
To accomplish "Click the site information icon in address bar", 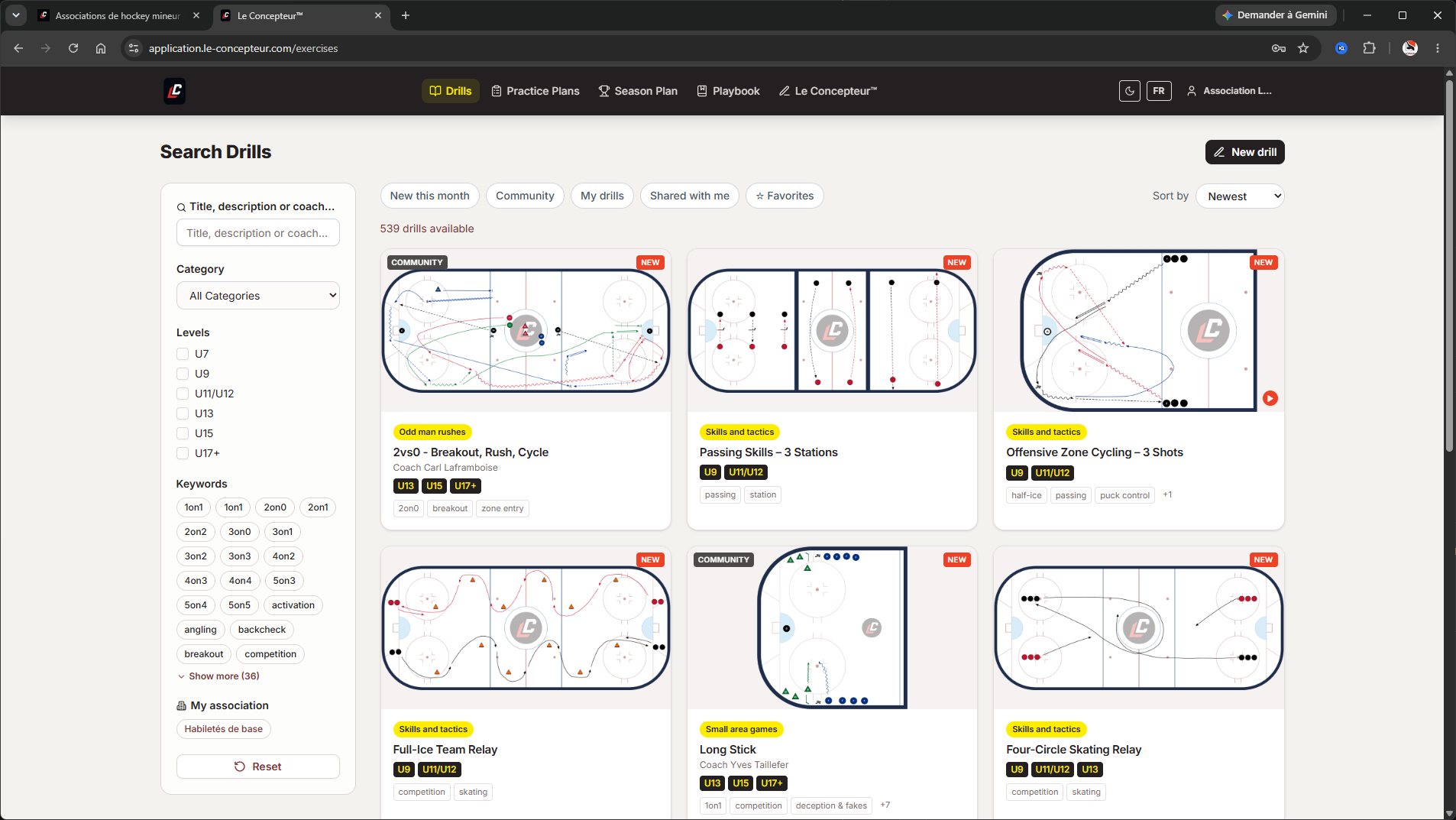I will (134, 48).
